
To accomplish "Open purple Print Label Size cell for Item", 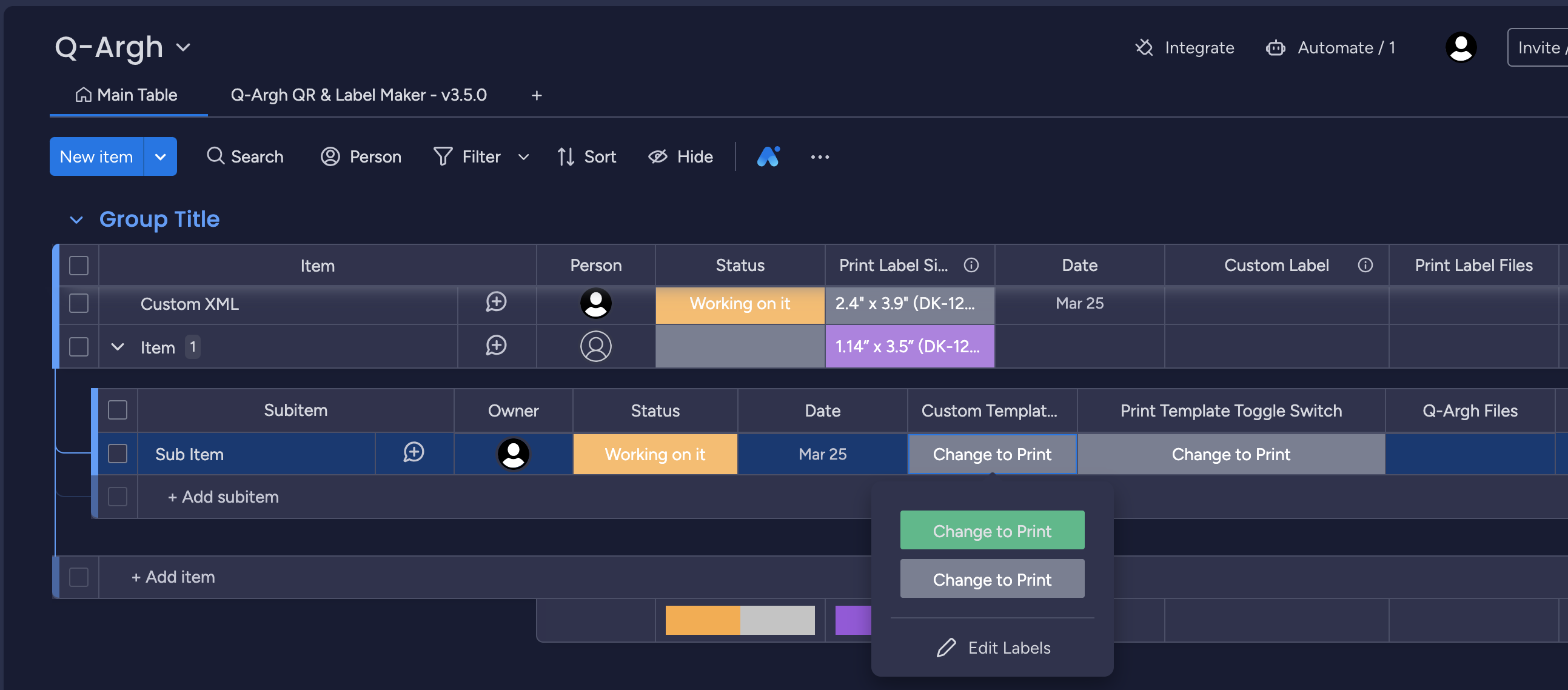I will pos(910,346).
